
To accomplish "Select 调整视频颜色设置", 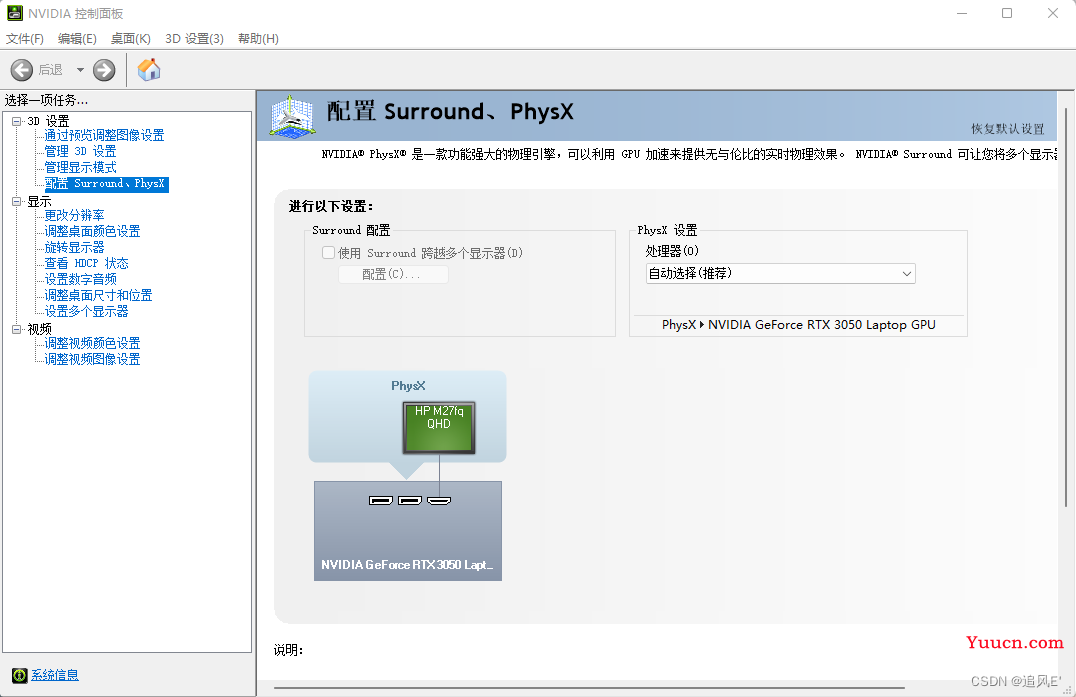I will coord(92,343).
